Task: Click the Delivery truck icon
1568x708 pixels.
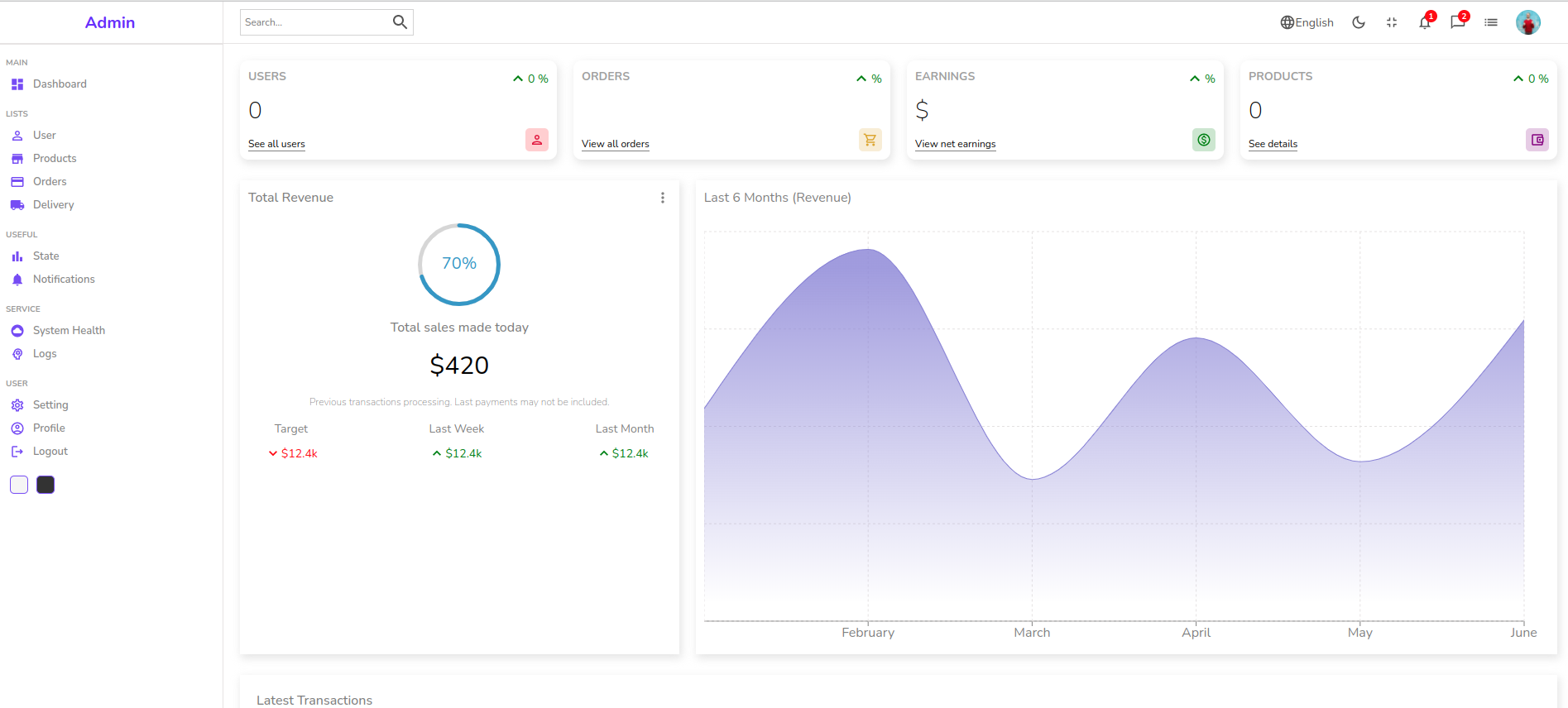Action: point(17,205)
